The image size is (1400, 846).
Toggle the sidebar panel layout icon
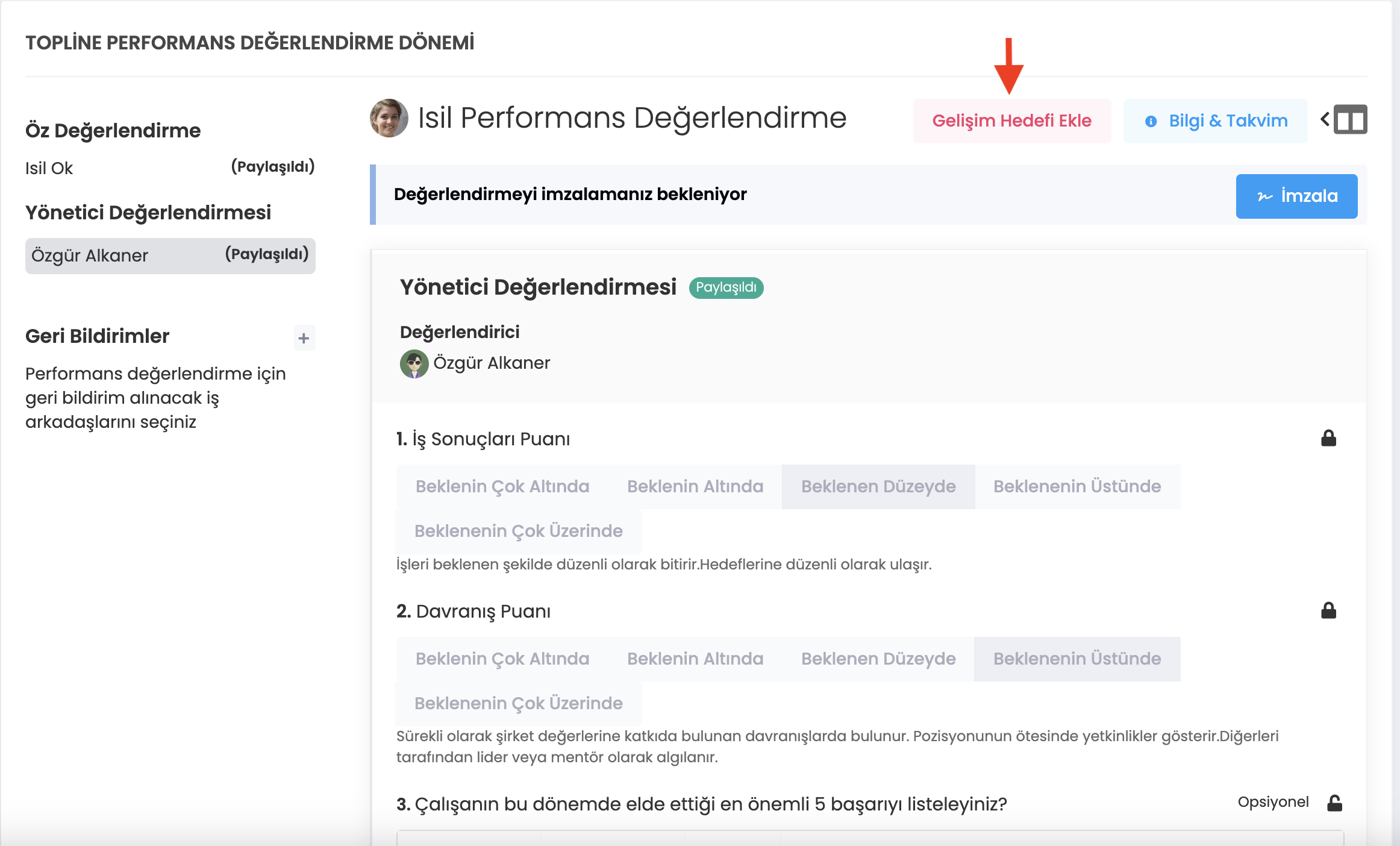tap(1351, 119)
